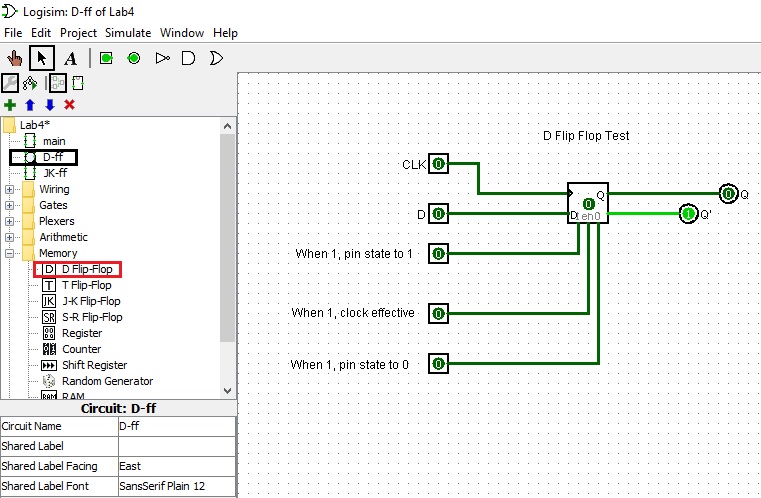Collapse the Memory library folder

[x=9, y=253]
